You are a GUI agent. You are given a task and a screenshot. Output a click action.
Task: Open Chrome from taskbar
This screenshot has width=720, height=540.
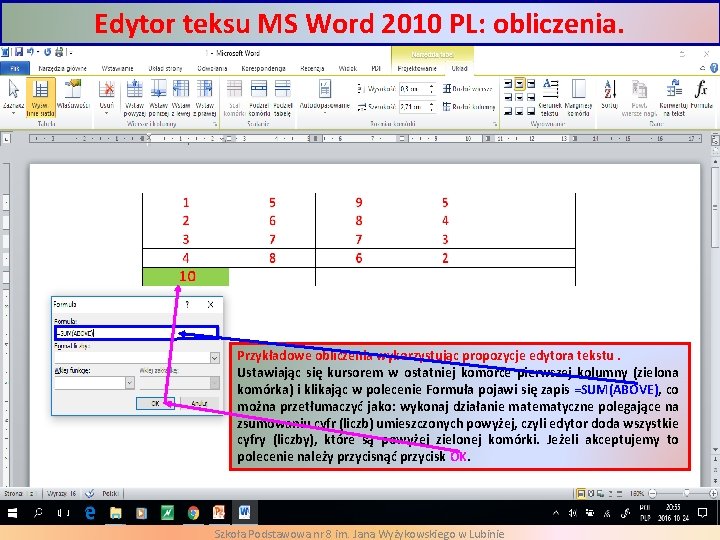(193, 513)
